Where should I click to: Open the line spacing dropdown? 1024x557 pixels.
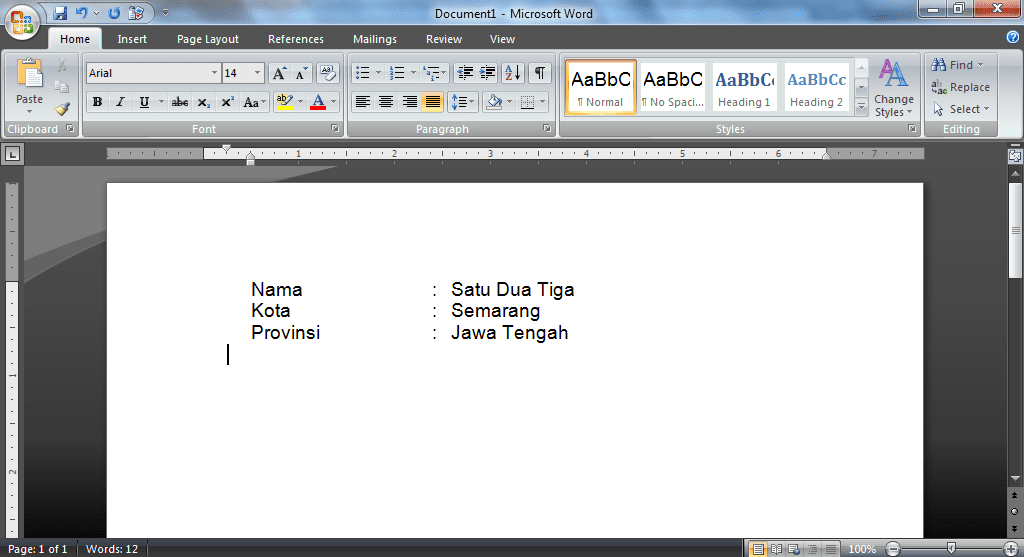pos(462,102)
